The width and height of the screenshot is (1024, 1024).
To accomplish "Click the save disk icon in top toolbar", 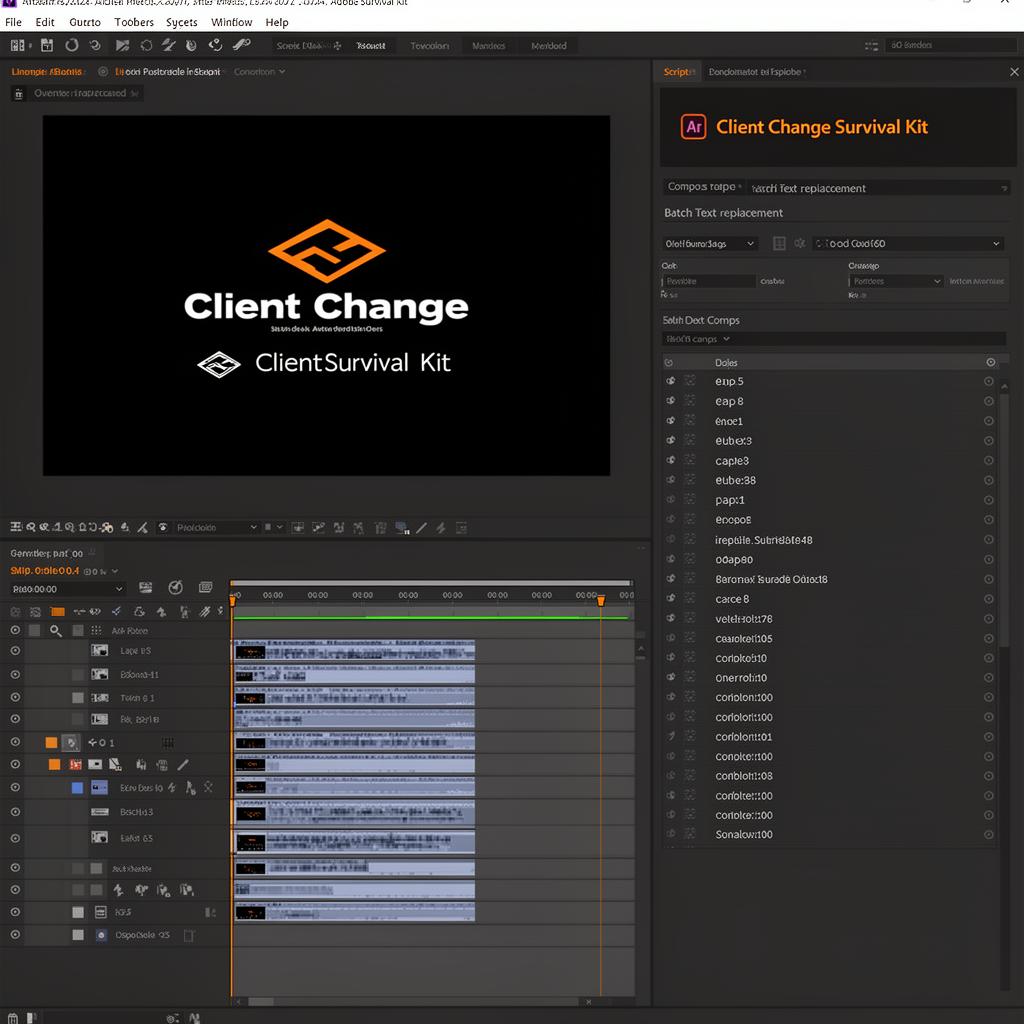I will [x=46, y=45].
